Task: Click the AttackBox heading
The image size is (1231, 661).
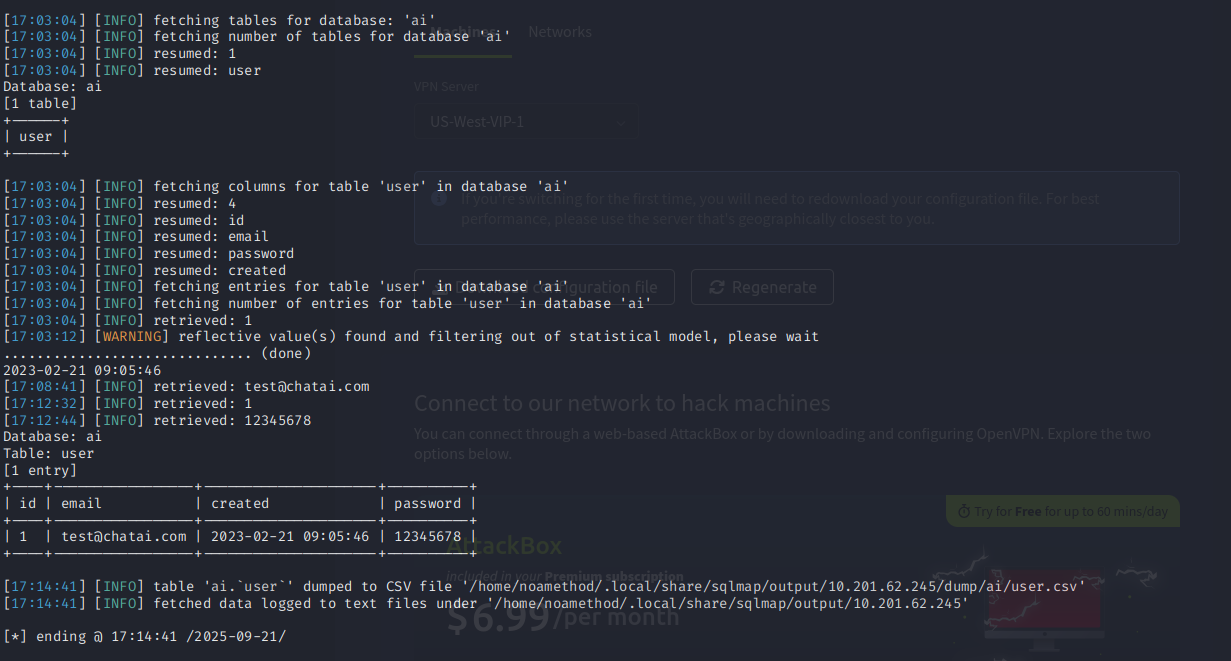Action: pos(504,546)
